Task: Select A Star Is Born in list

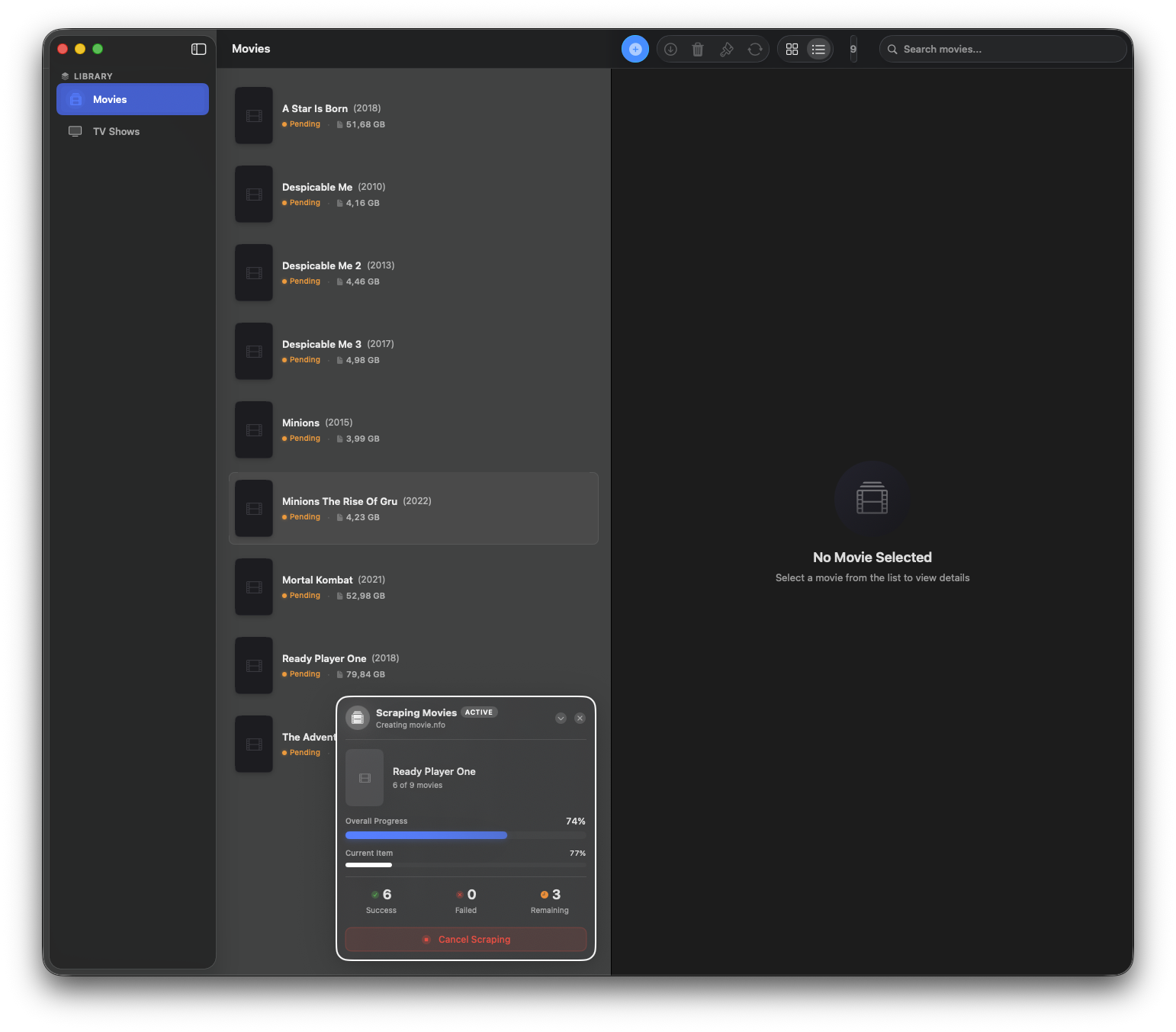Action: click(x=413, y=116)
